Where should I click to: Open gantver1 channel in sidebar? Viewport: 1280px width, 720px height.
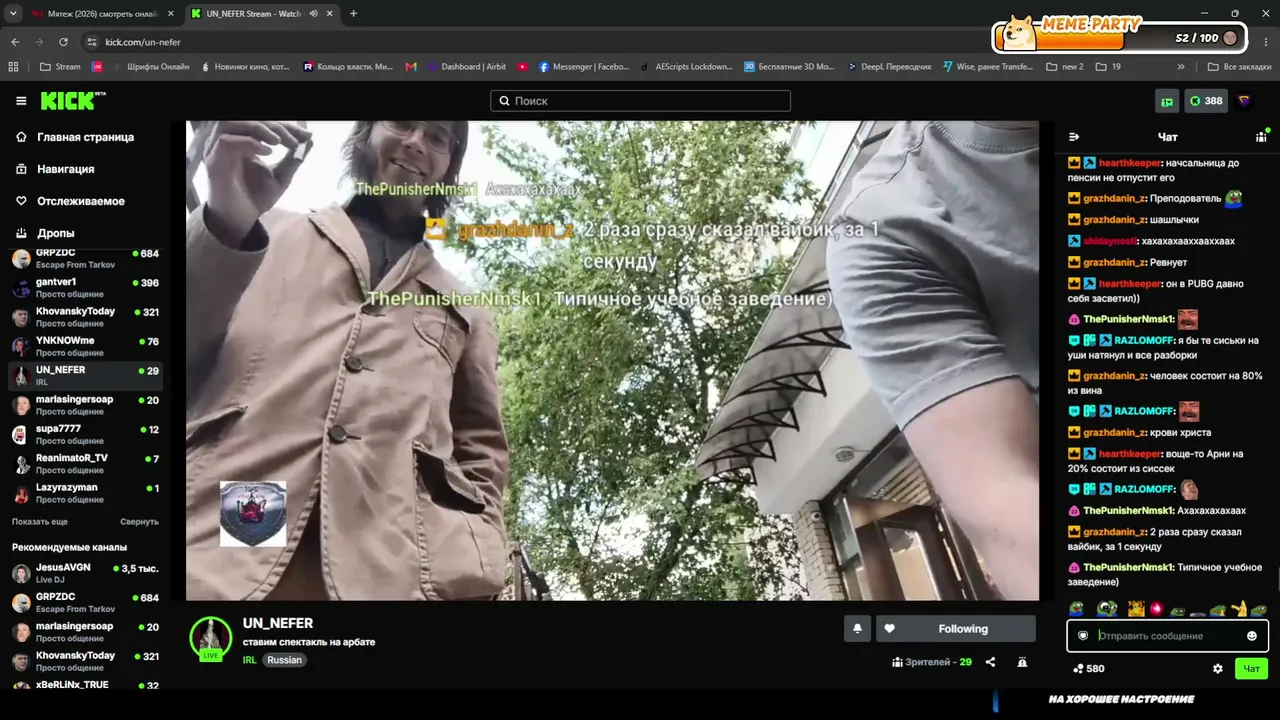(x=85, y=288)
